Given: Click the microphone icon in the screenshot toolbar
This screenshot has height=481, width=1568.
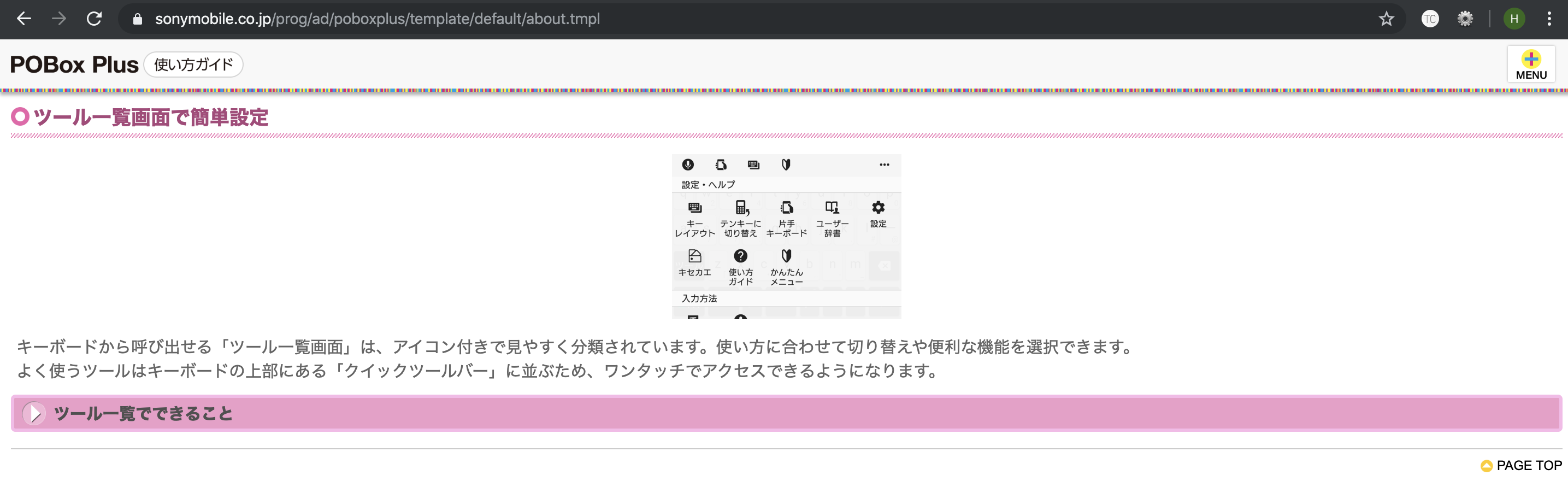Looking at the screenshot, I should pyautogui.click(x=688, y=165).
